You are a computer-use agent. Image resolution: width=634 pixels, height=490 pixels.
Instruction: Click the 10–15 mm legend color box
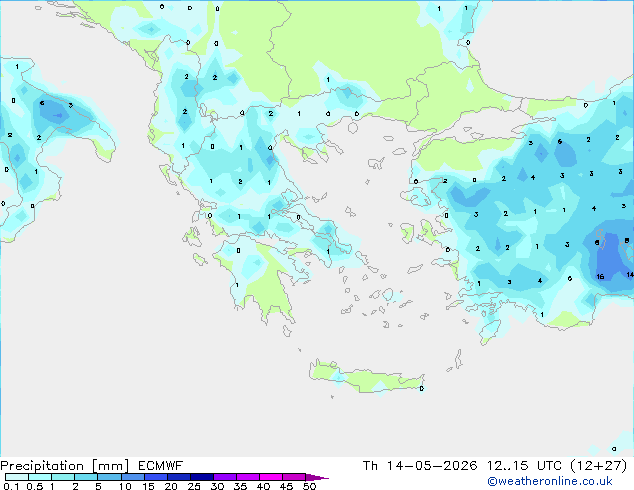(132, 477)
